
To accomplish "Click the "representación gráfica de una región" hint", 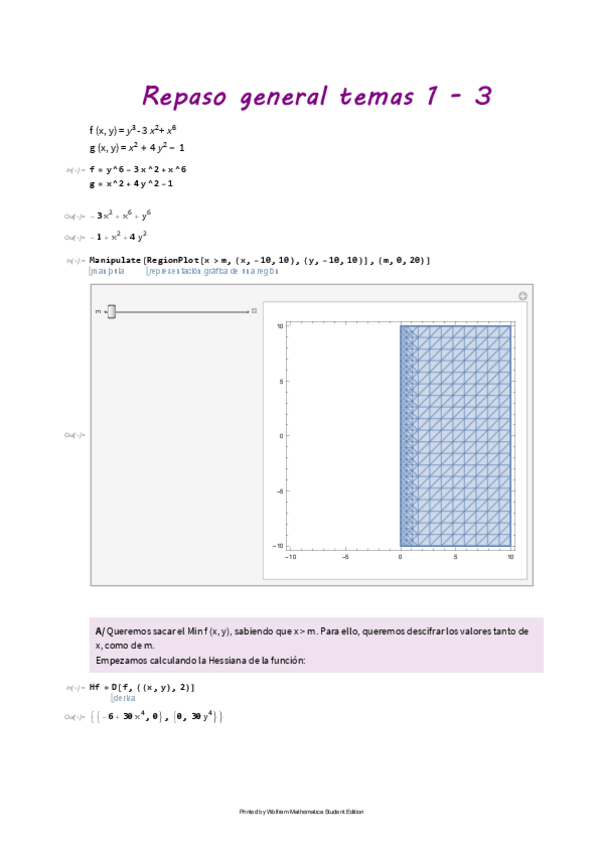I will click(211, 270).
